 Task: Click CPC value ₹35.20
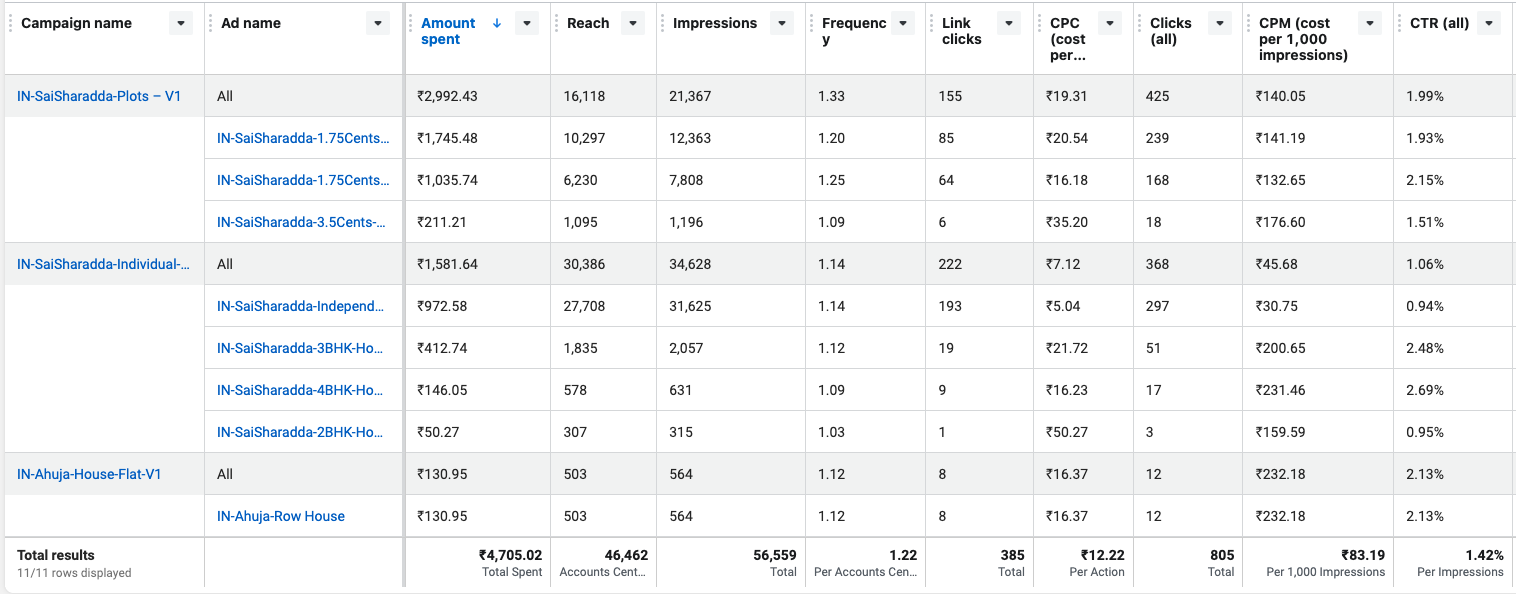coord(1066,222)
